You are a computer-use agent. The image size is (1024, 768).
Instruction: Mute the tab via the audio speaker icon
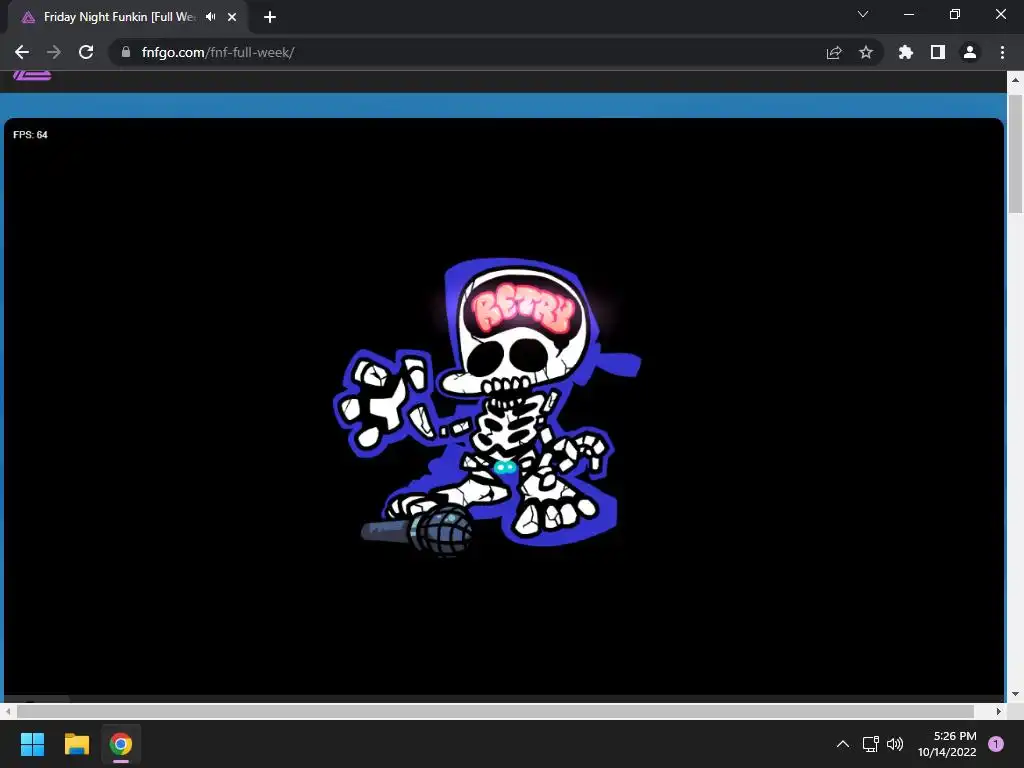tap(210, 17)
